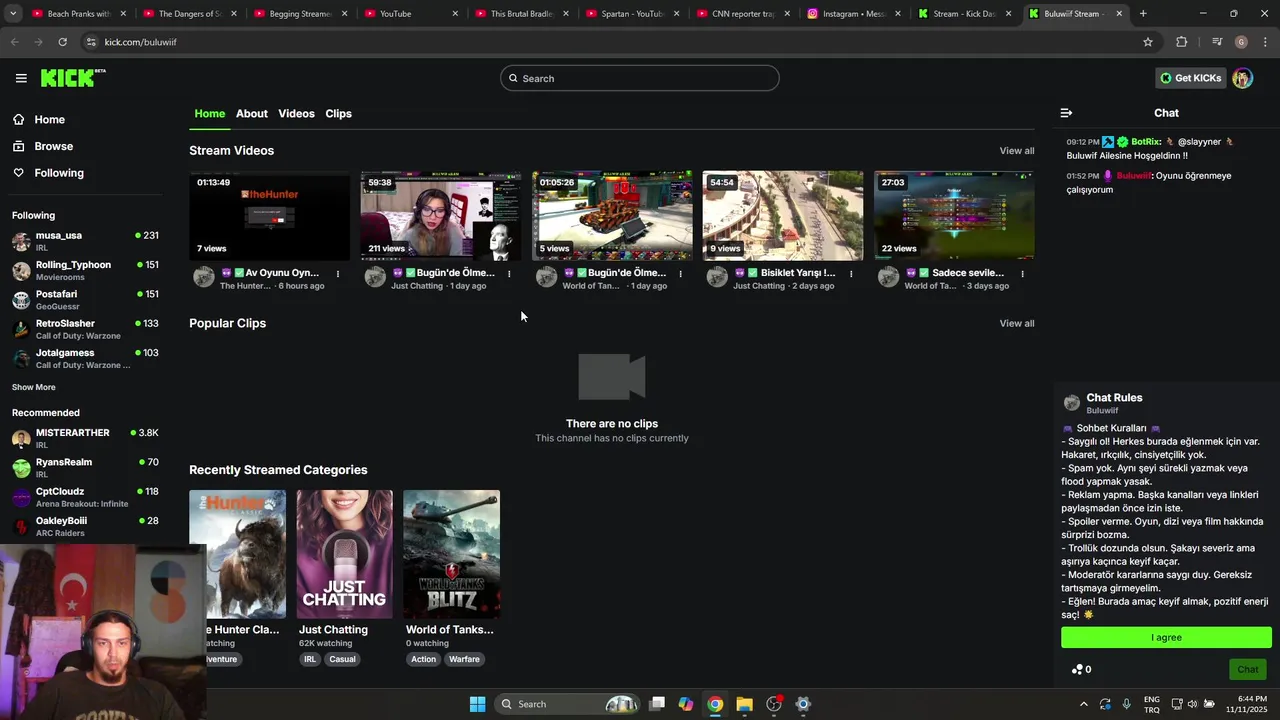Open a new Chrome tab
Viewport: 1280px width, 720px height.
coord(1143,14)
